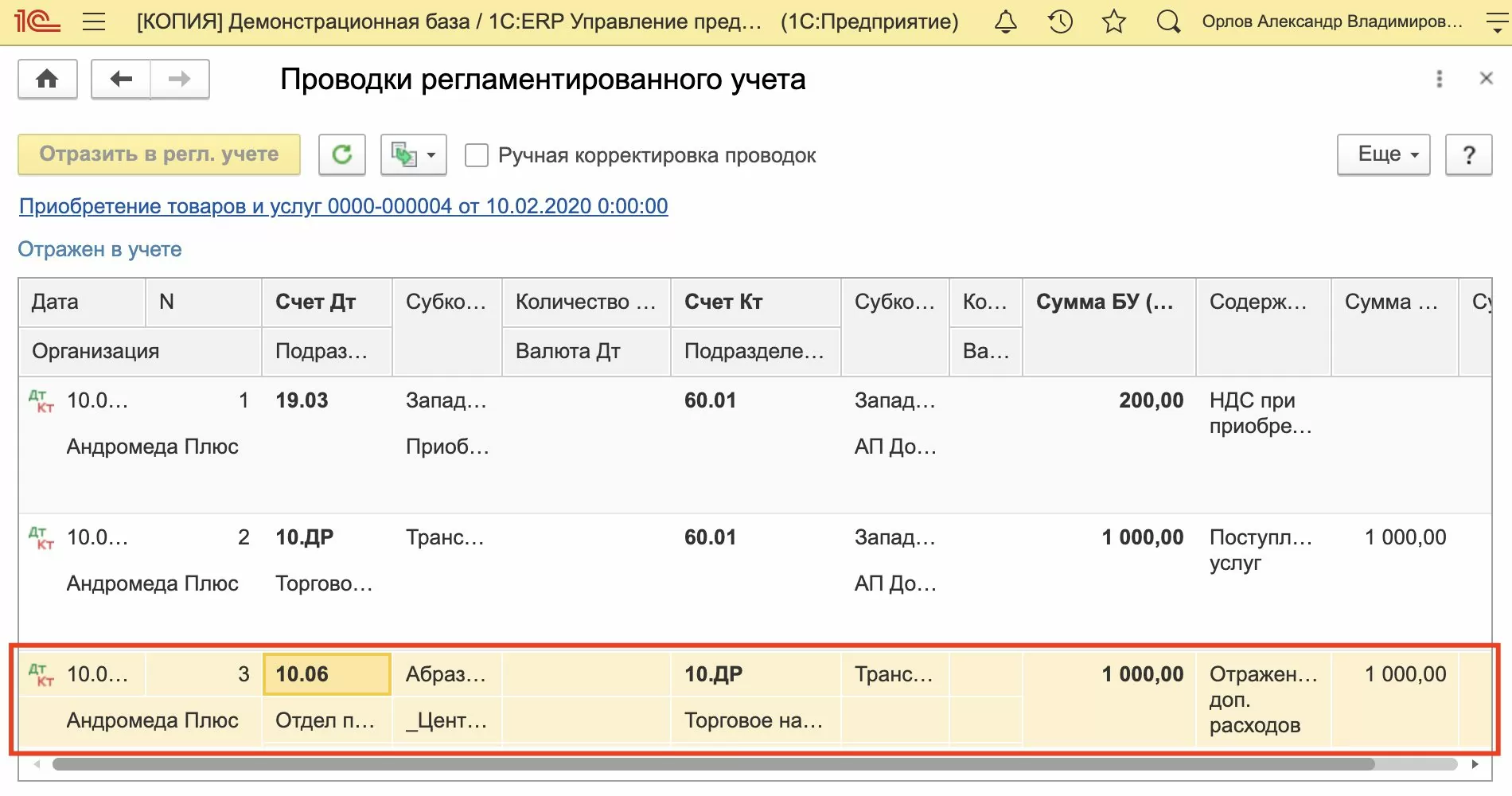Click _Цент... subconto cell

click(x=446, y=720)
